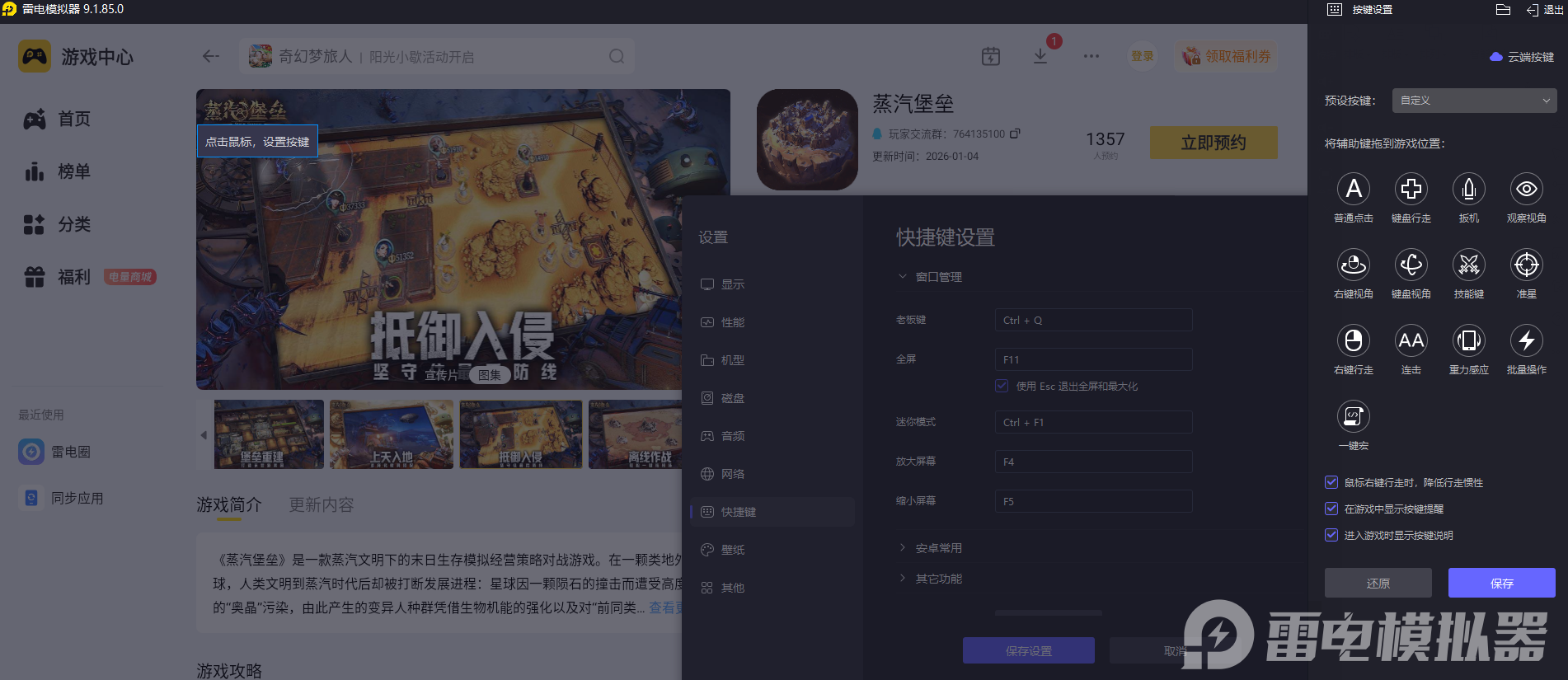The height and width of the screenshot is (680, 1568).
Task: Toggle 鼠标右键行走时，降低行走惯性 checkbox
Action: tap(1331, 482)
